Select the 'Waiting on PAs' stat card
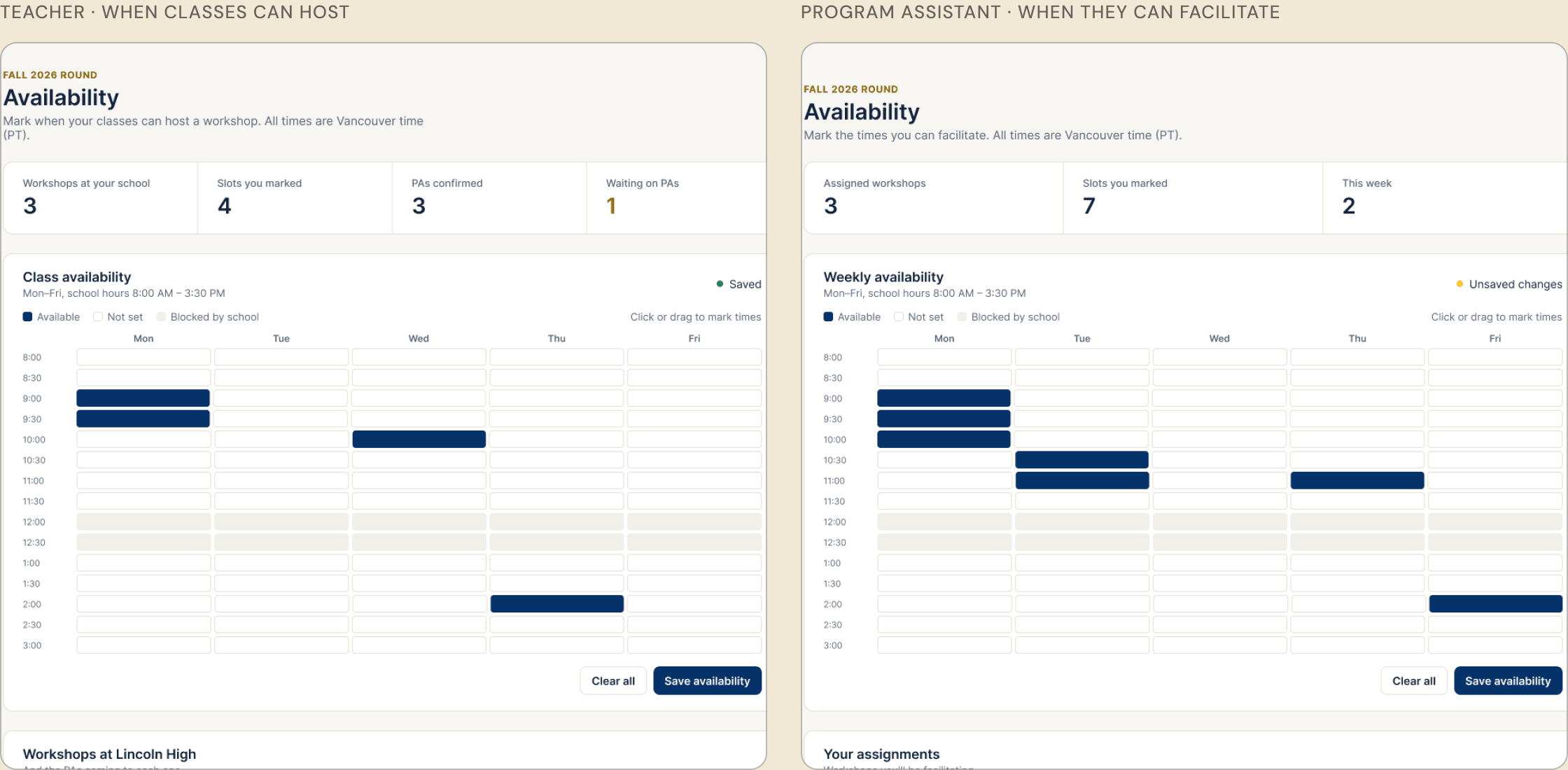1568x770 pixels. click(x=676, y=198)
